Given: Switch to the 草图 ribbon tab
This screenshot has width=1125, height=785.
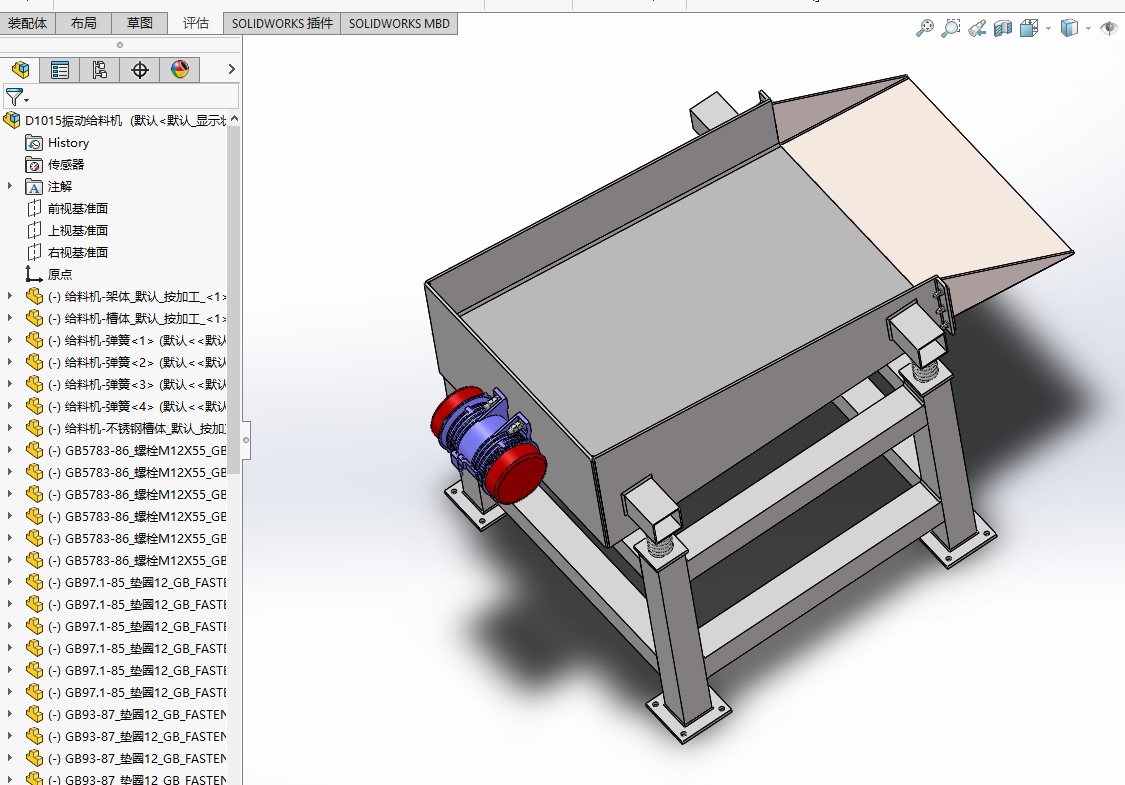Looking at the screenshot, I should (139, 24).
